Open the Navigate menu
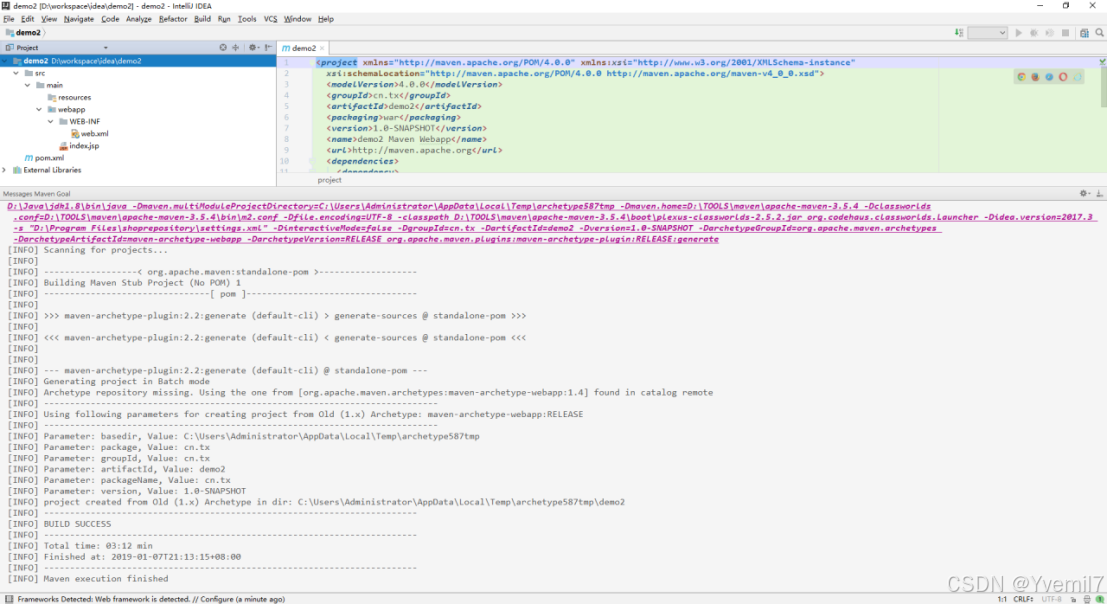Image resolution: width=1108 pixels, height=604 pixels. 78,19
